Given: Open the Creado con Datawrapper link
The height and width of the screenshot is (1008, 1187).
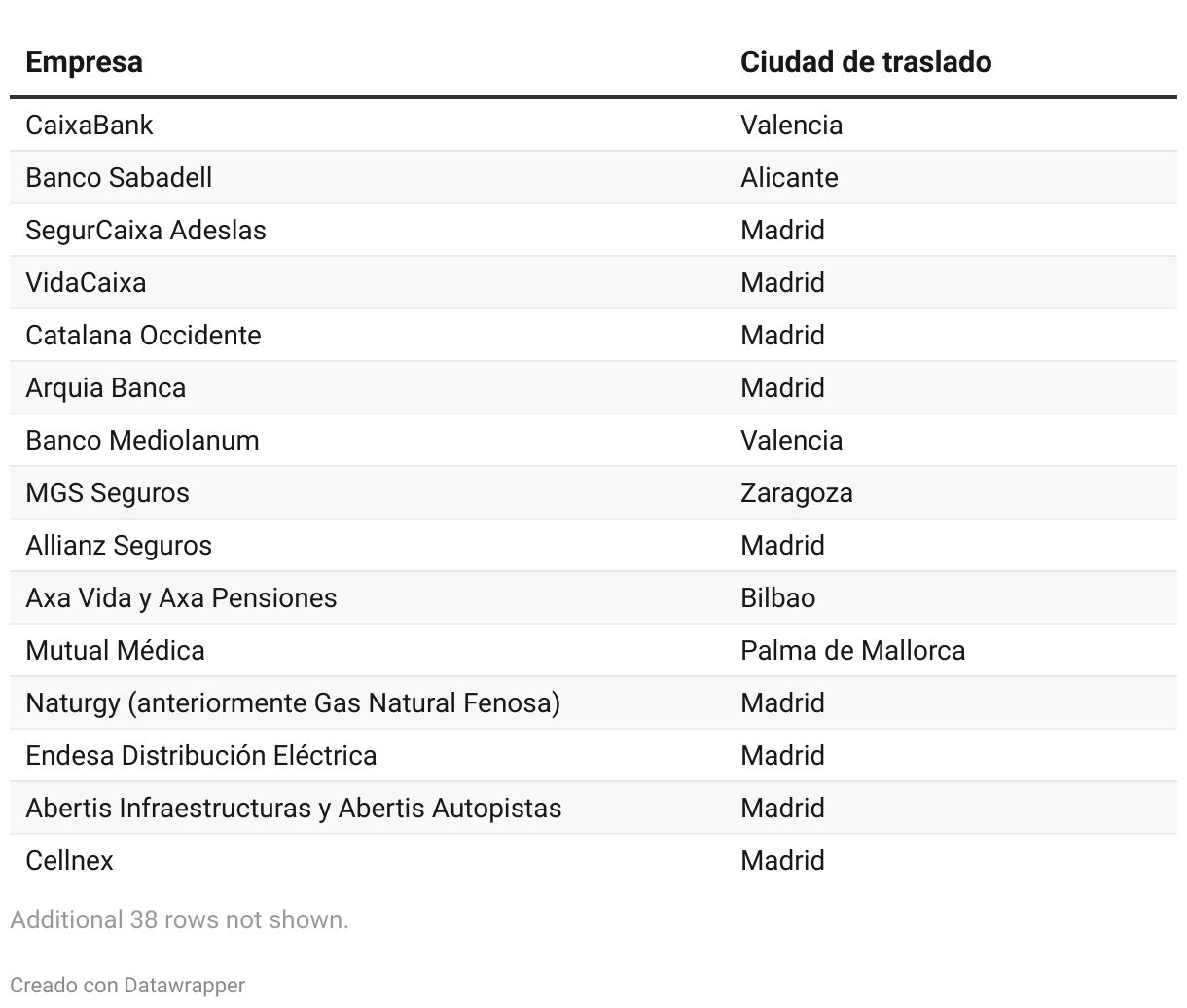Looking at the screenshot, I should (x=127, y=985).
